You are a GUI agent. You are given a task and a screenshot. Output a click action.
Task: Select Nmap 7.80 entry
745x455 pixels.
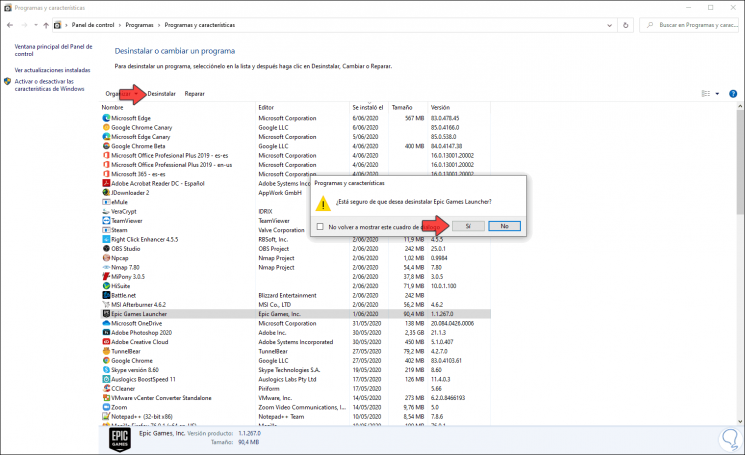[125, 267]
